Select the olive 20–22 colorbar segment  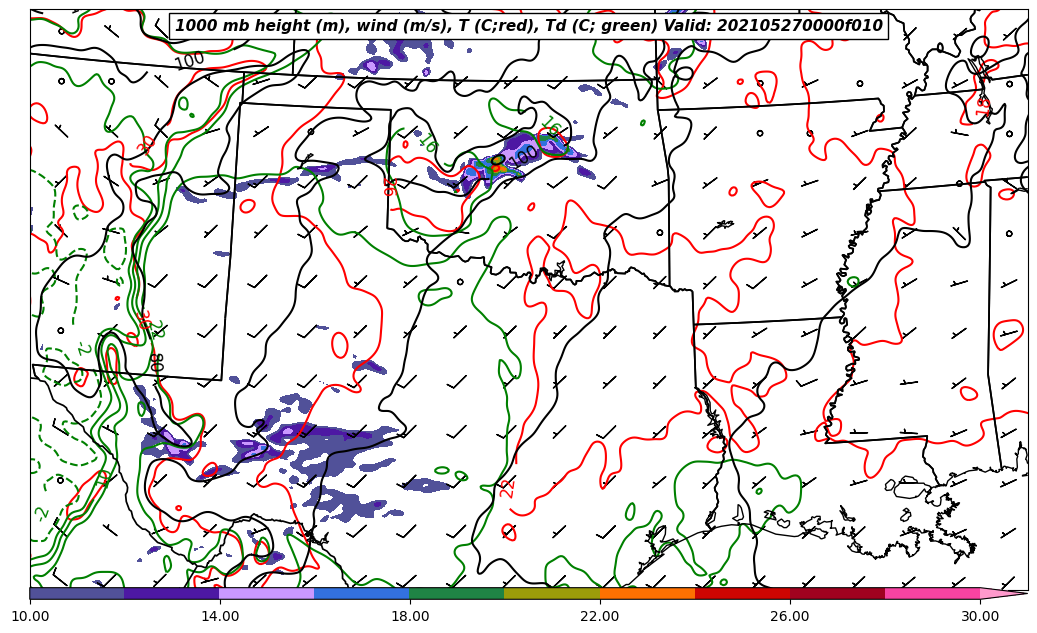tap(552, 593)
